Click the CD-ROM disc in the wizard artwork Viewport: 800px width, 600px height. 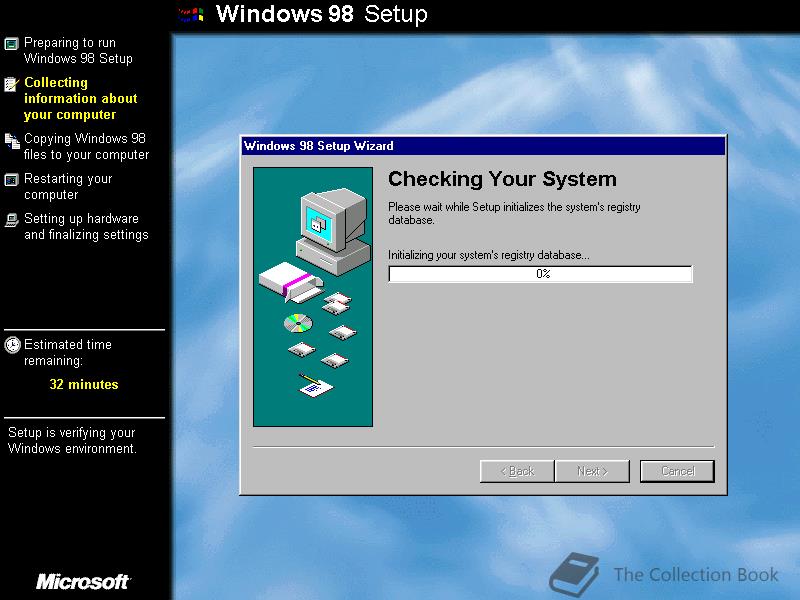click(298, 323)
